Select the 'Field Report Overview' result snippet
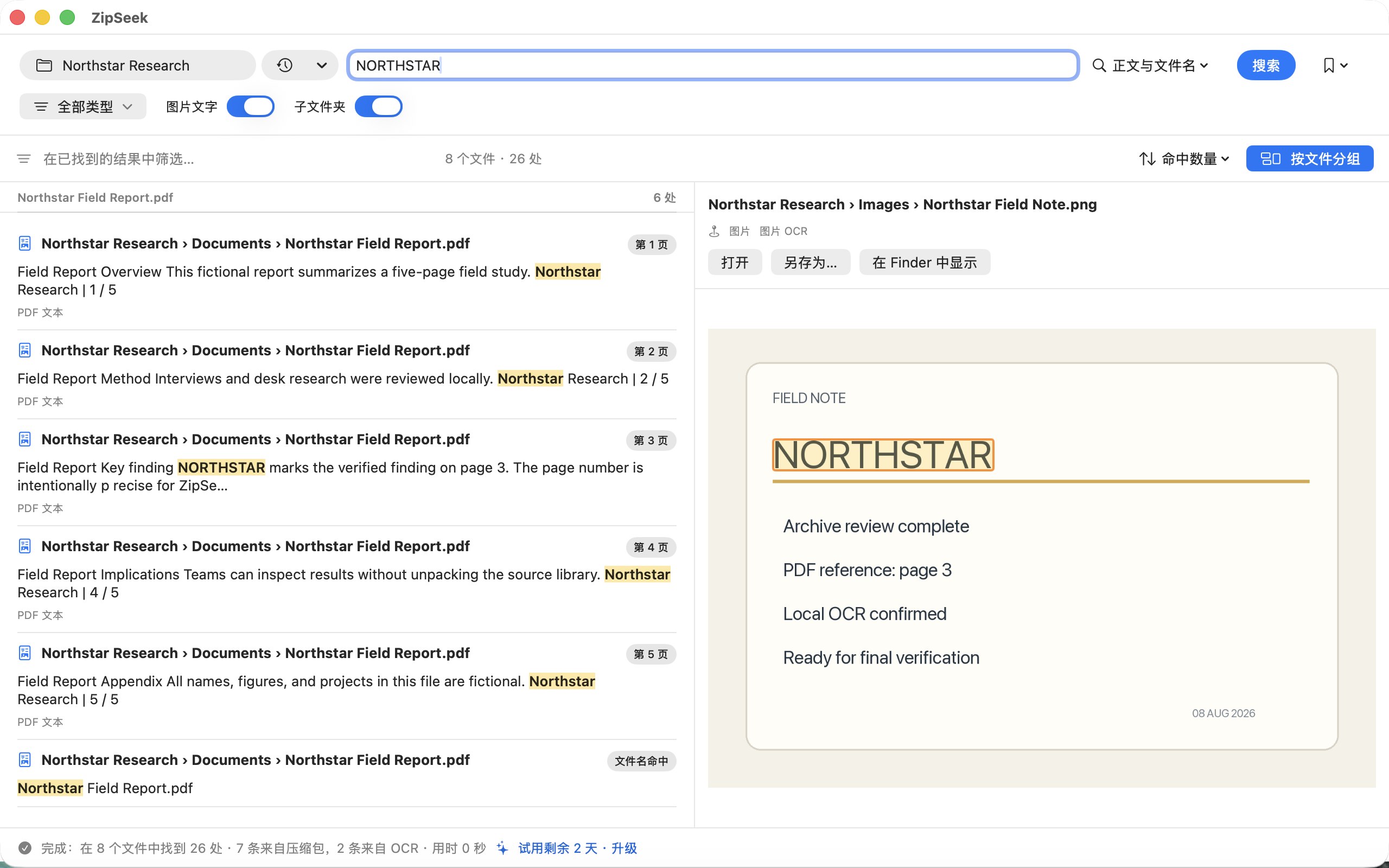This screenshot has width=1389, height=868. pos(309,280)
